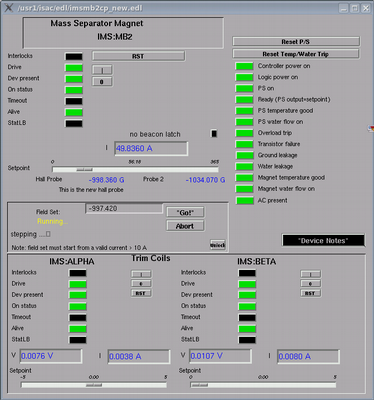
Task: Click the small button at the field set panel corner
Action: coord(218,245)
